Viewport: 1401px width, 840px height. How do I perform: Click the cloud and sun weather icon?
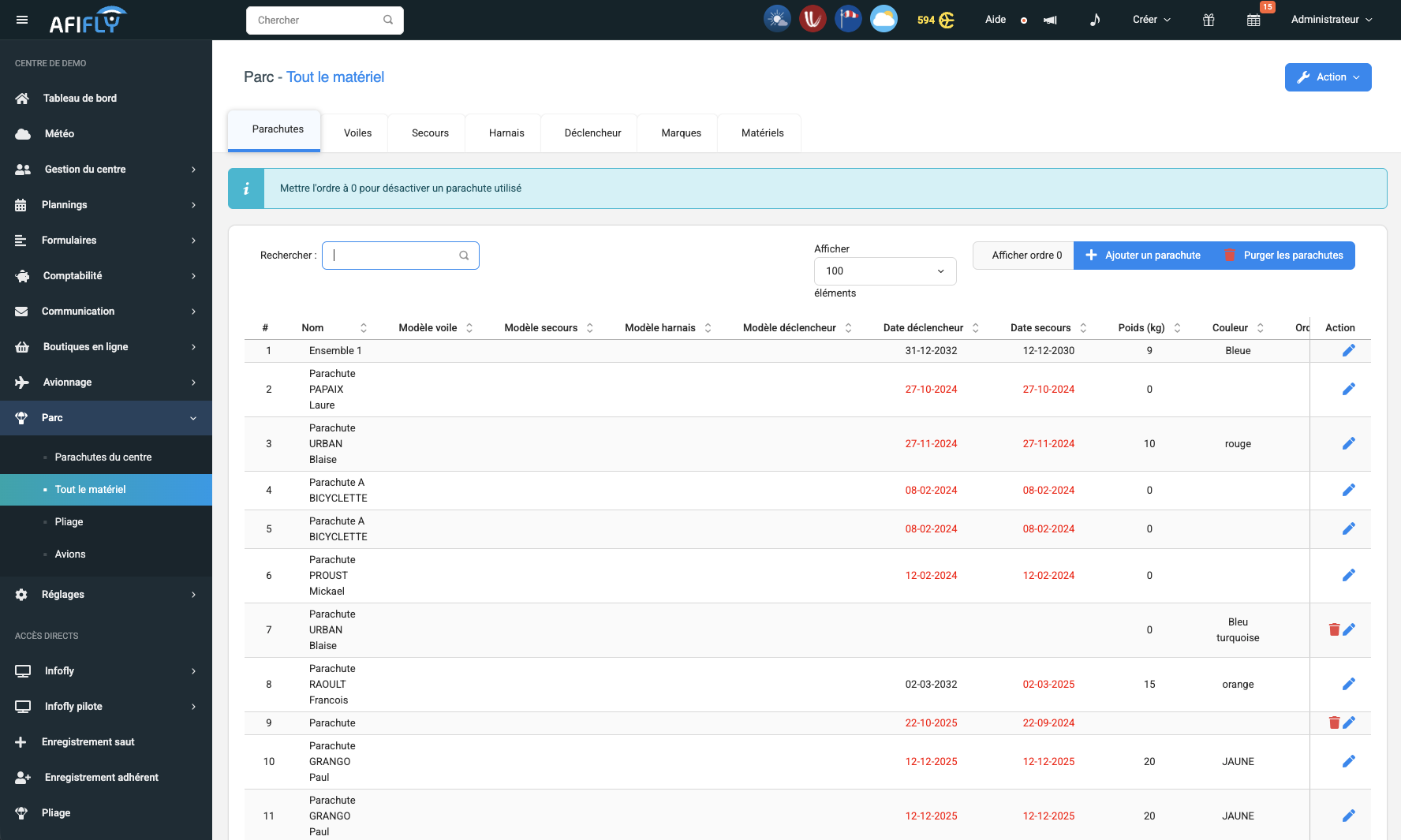pos(884,19)
